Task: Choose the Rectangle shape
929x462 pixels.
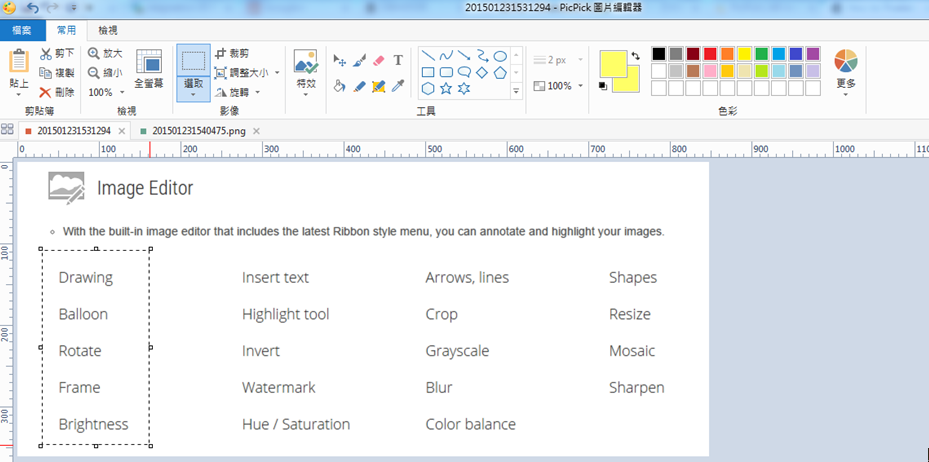Action: [x=428, y=72]
